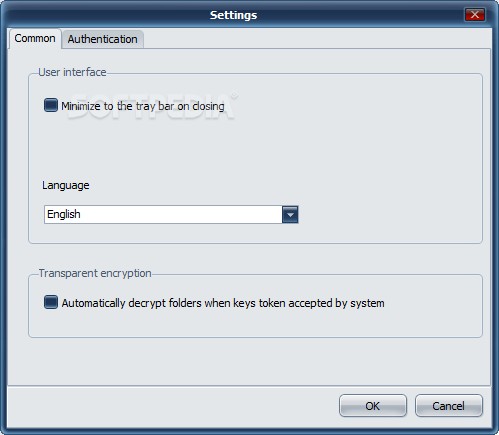Confirm settings with the OK button

tap(373, 406)
